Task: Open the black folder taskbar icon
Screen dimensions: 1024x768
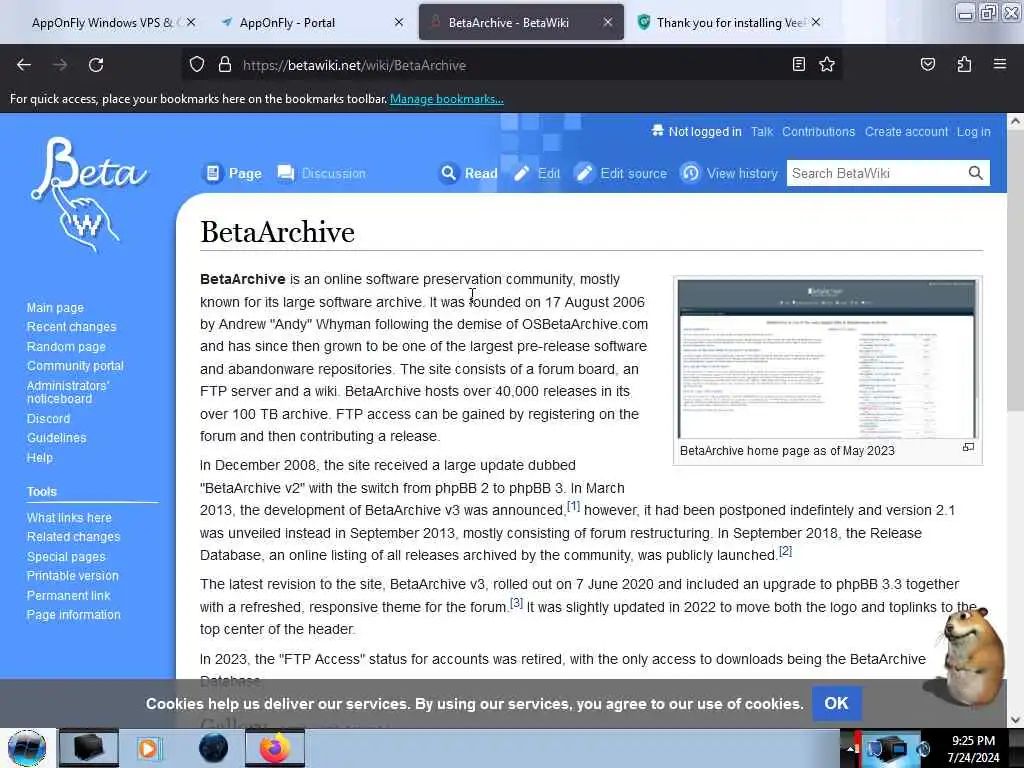Action: 88,748
